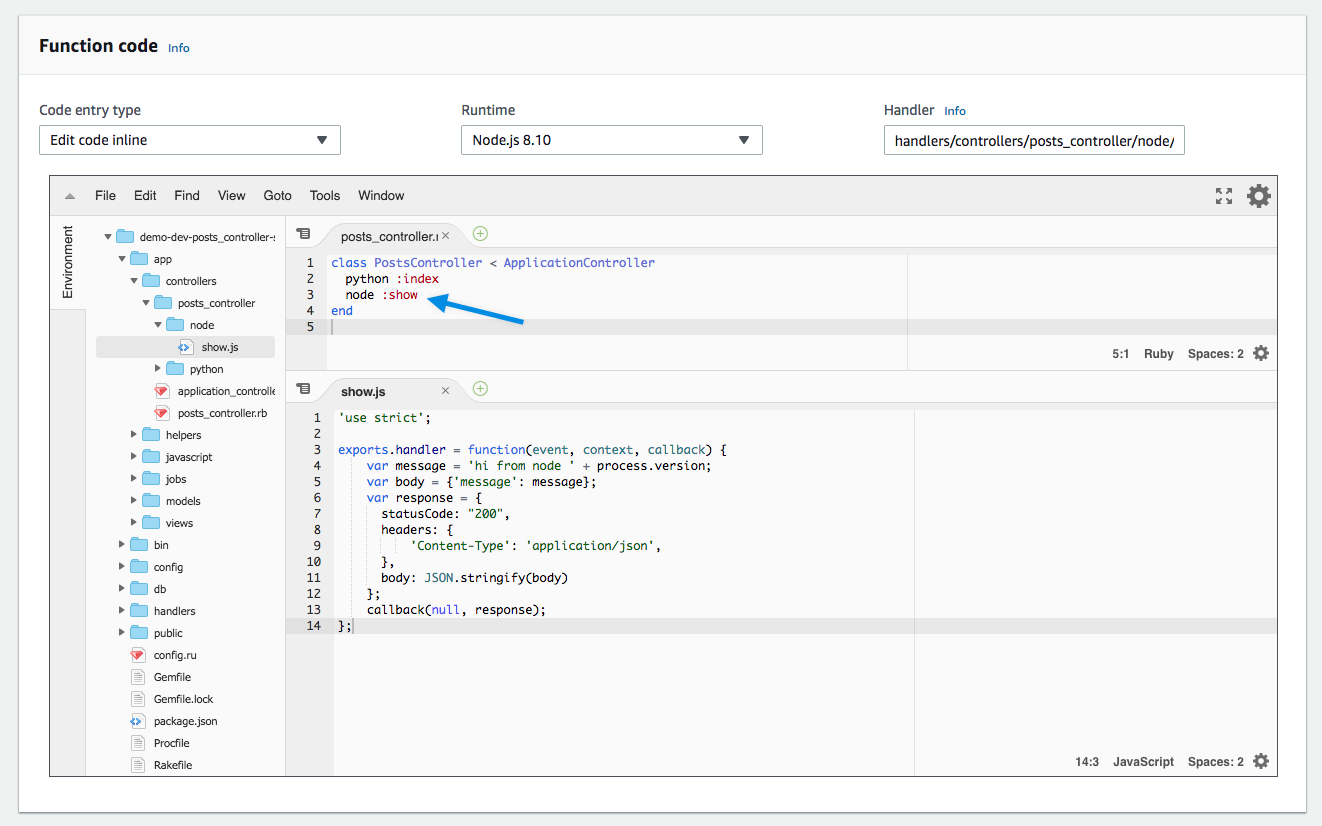Click the Handler input field
Screen dimensions: 1322x826
(1034, 140)
